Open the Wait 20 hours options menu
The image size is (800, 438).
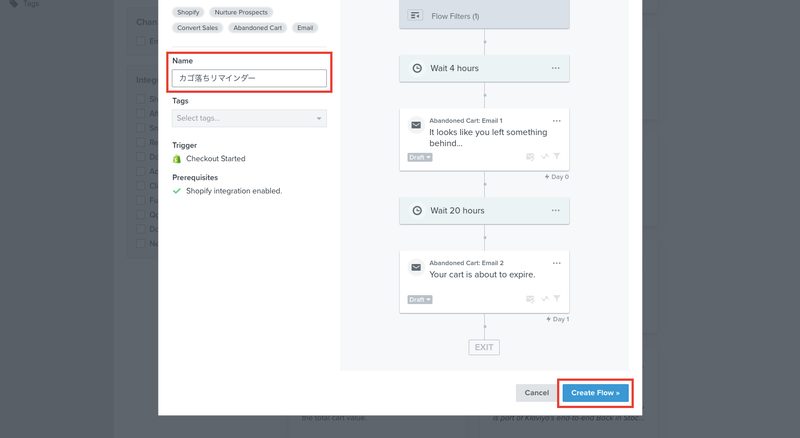click(x=556, y=210)
